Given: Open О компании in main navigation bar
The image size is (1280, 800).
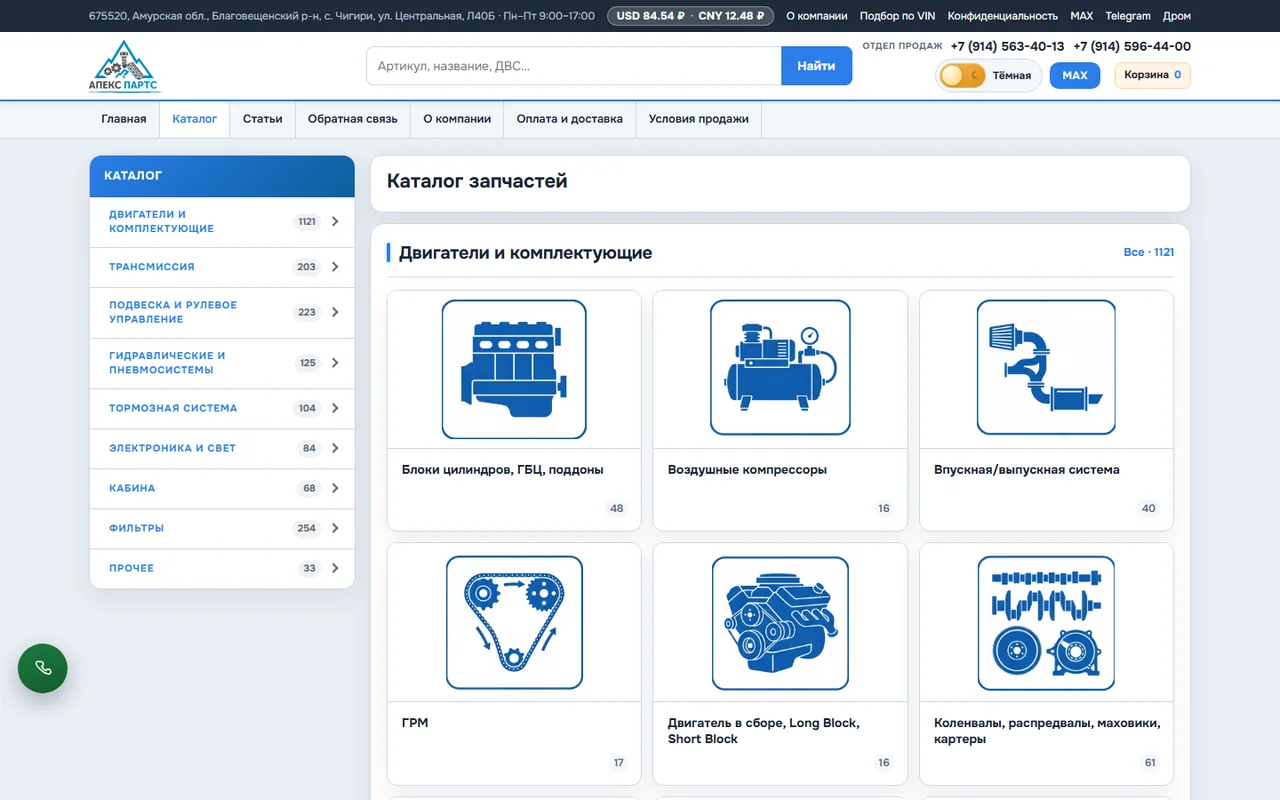Looking at the screenshot, I should [x=457, y=119].
